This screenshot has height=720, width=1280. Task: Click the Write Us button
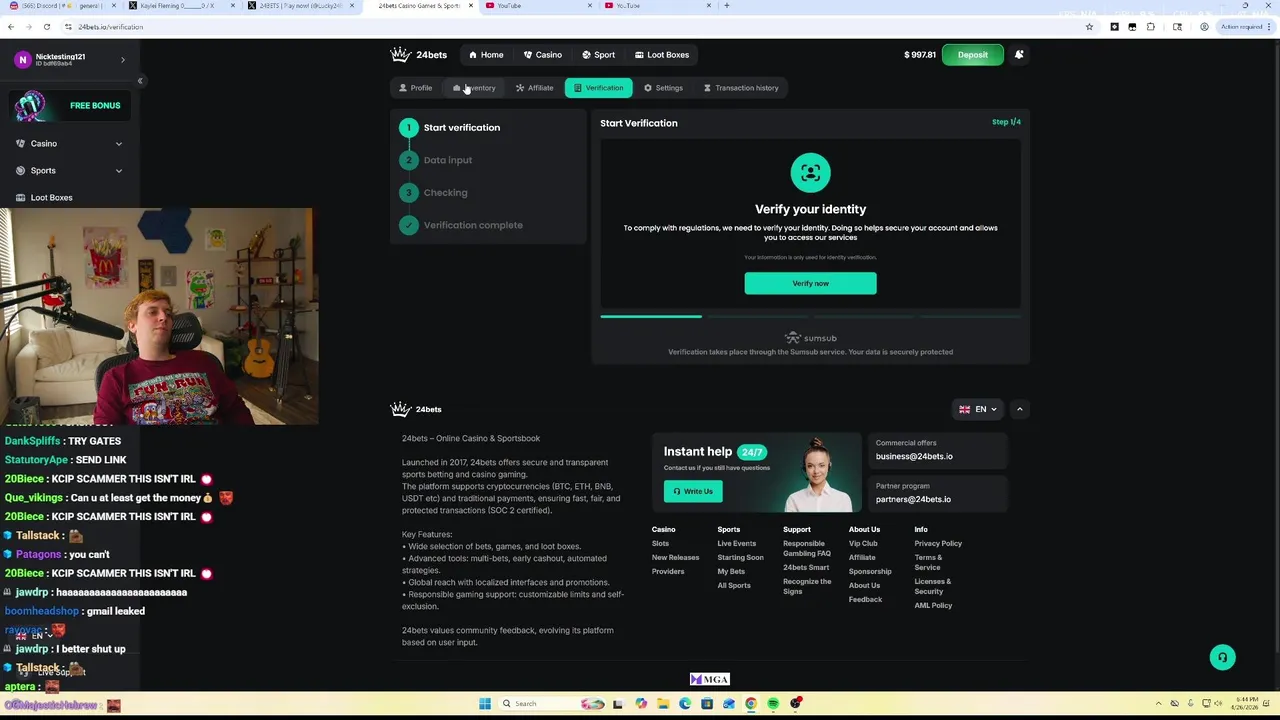click(x=692, y=491)
